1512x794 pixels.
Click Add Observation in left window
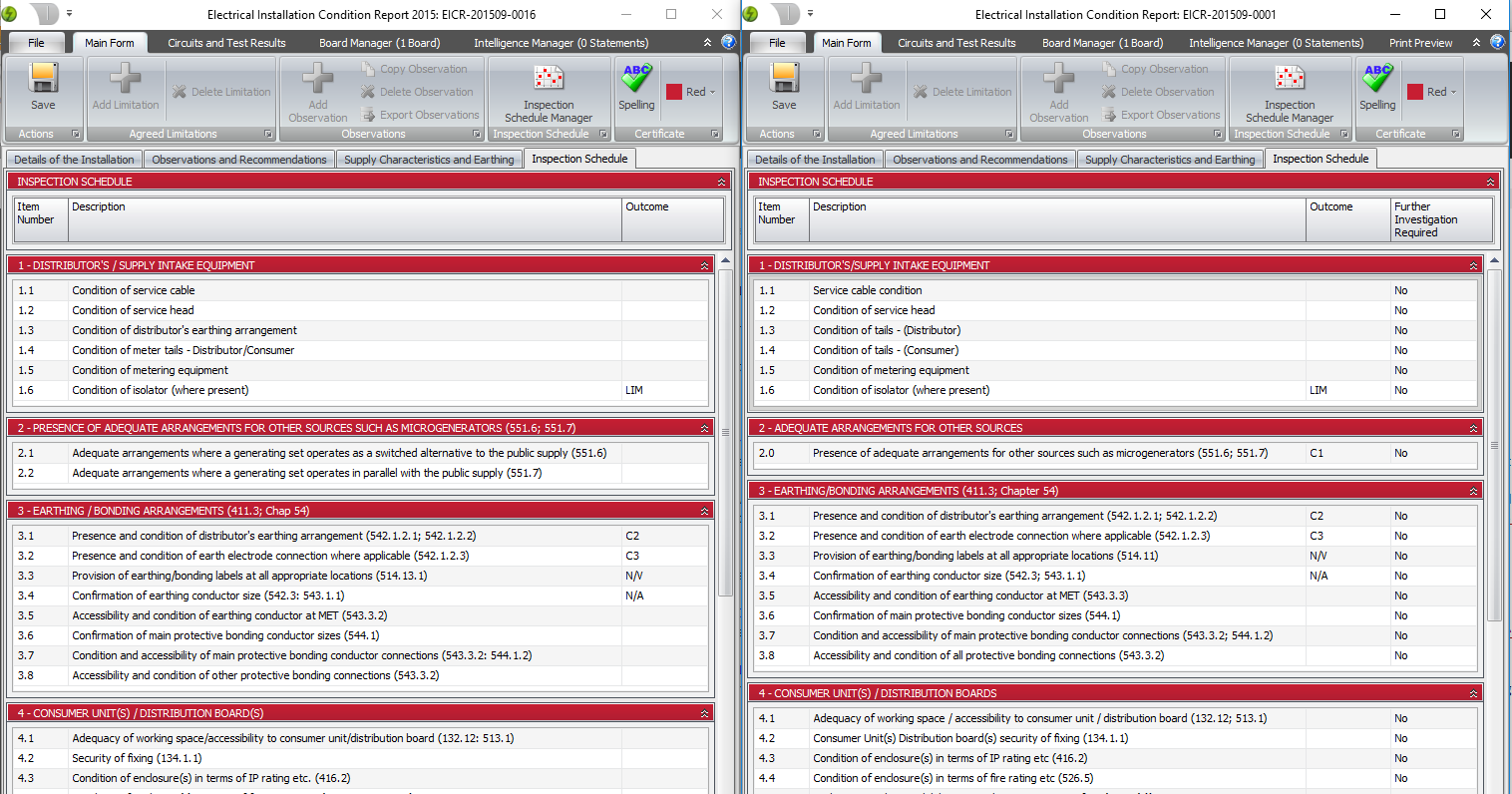[317, 92]
